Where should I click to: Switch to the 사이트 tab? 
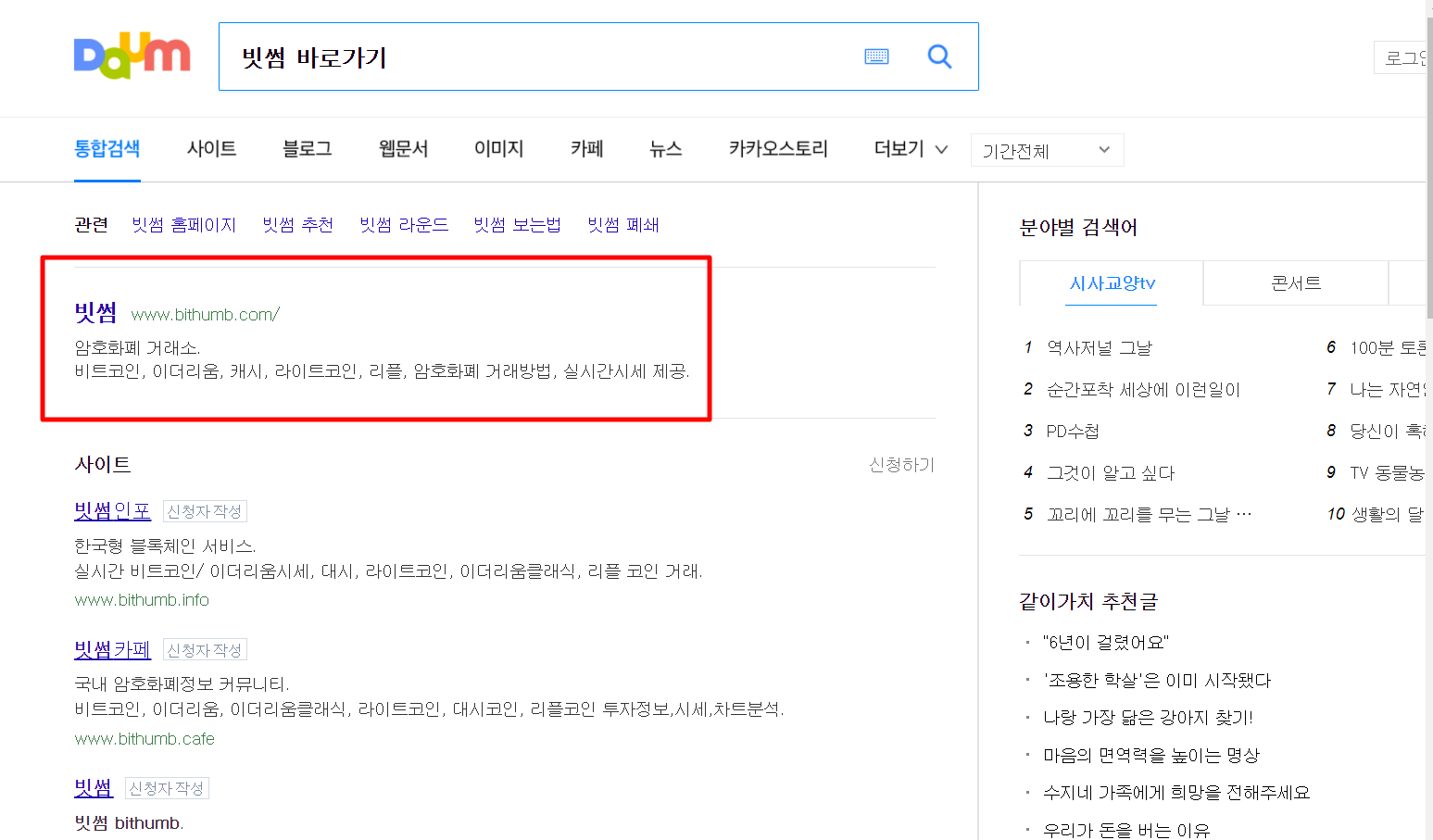tap(211, 149)
